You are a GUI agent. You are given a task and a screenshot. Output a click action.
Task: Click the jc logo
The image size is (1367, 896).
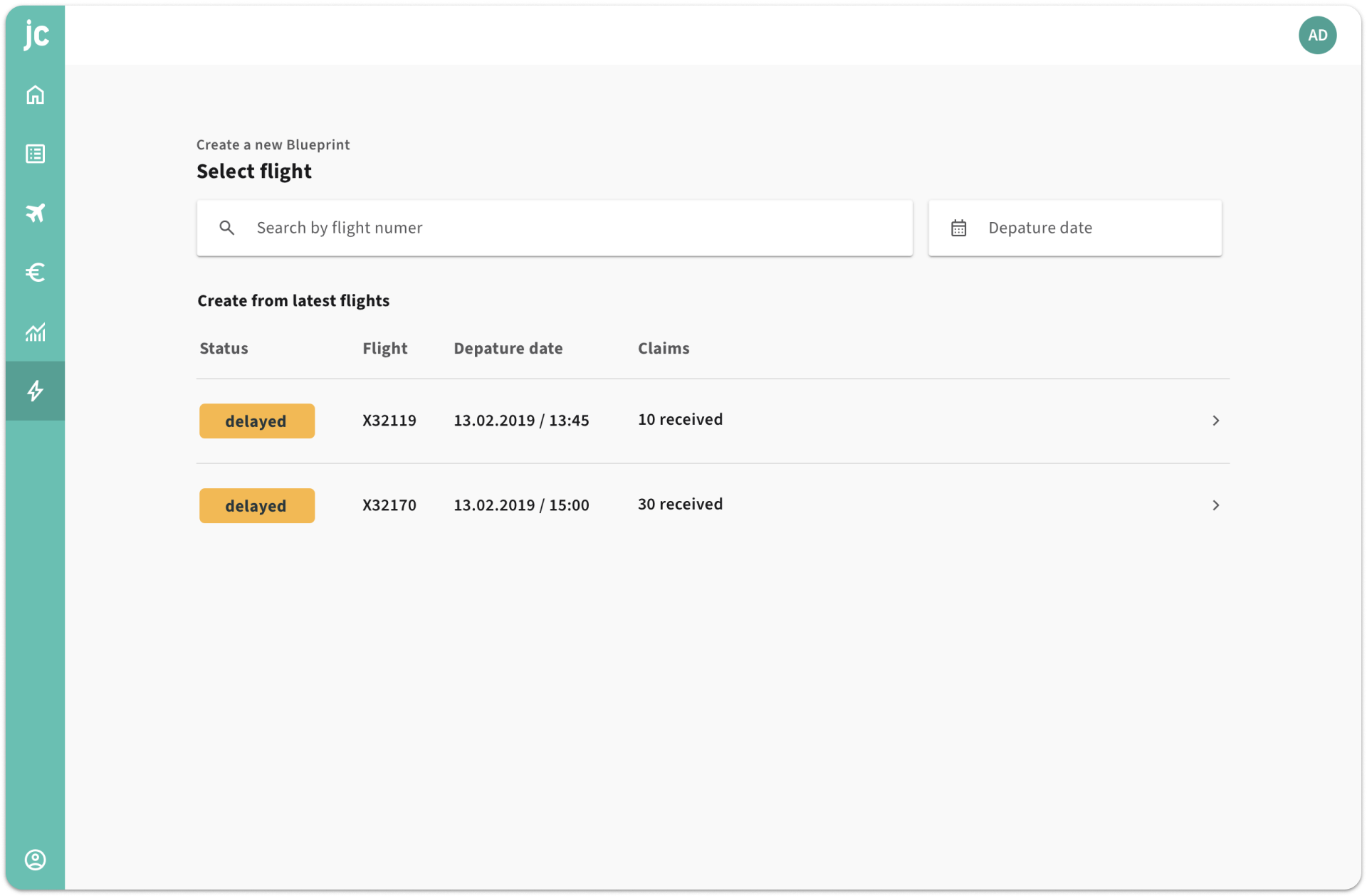36,34
